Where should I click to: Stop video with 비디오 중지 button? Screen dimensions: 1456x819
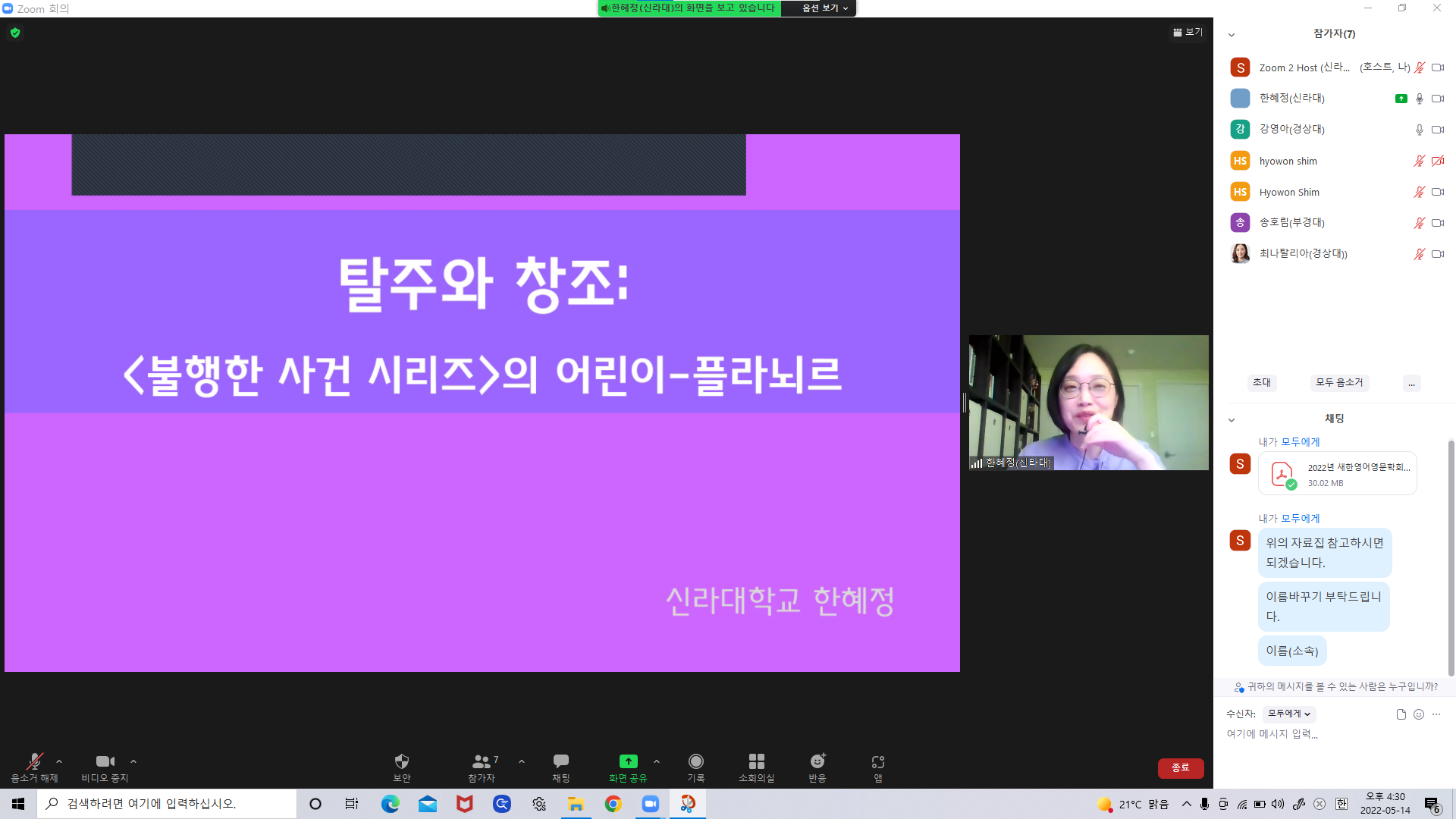tap(105, 767)
